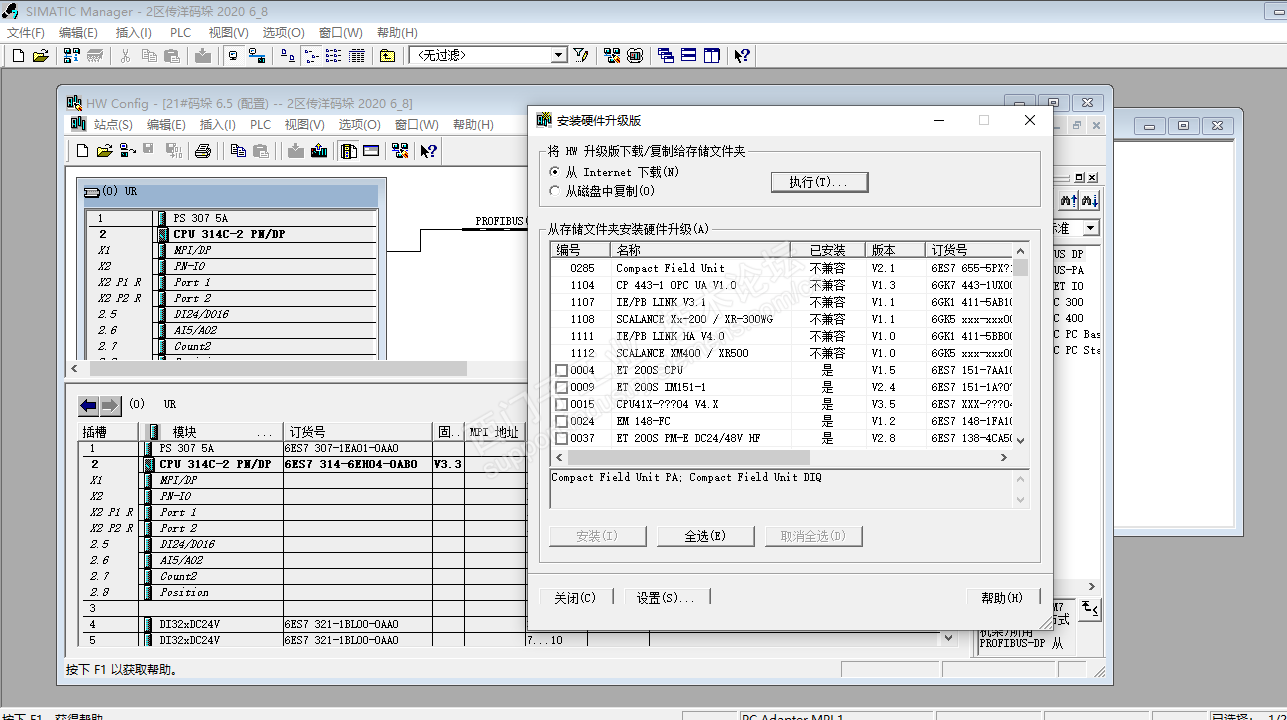Viewport: 1287px width, 720px height.
Task: Open 视图(V) menu in HW Config
Action: click(304, 125)
